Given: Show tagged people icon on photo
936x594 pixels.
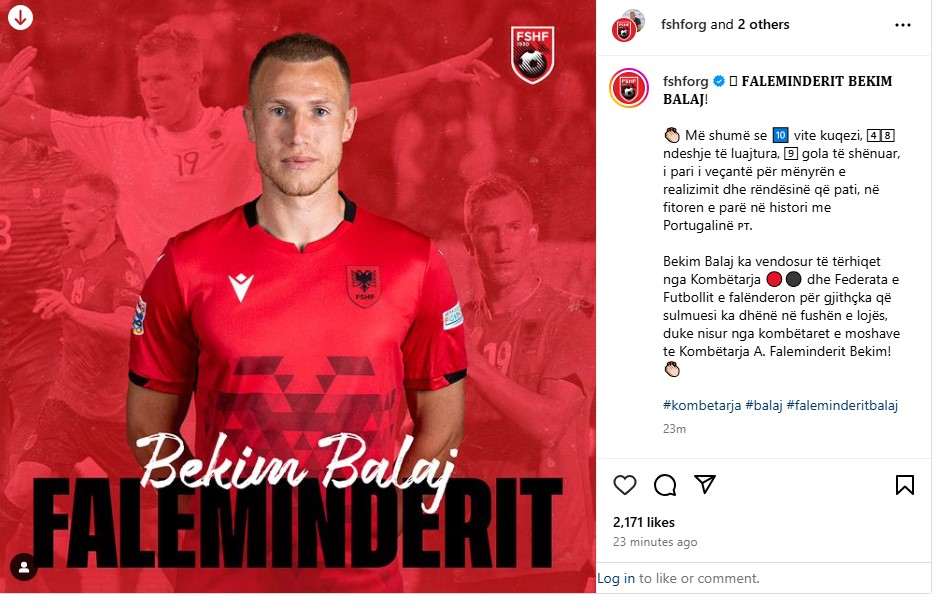Looking at the screenshot, I should pos(24,567).
